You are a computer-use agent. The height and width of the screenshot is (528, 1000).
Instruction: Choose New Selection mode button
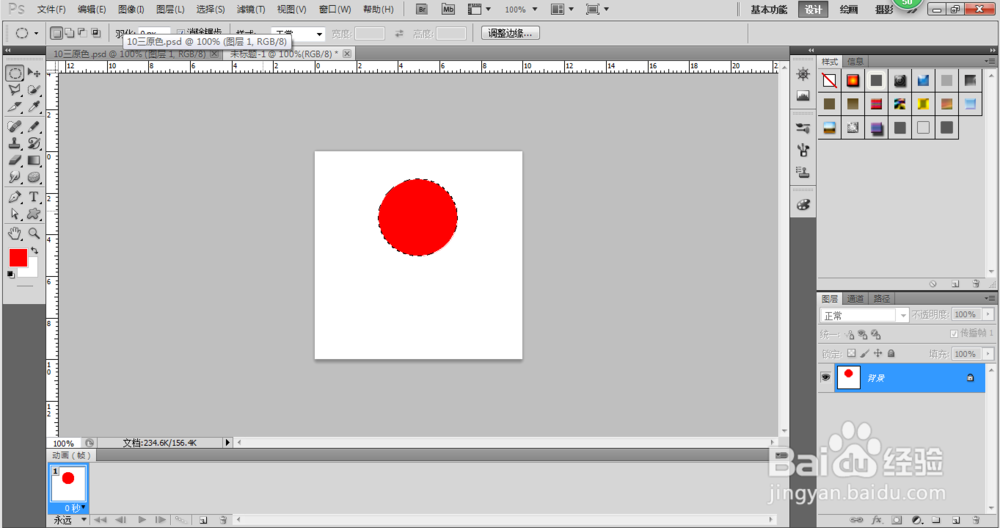click(x=57, y=33)
